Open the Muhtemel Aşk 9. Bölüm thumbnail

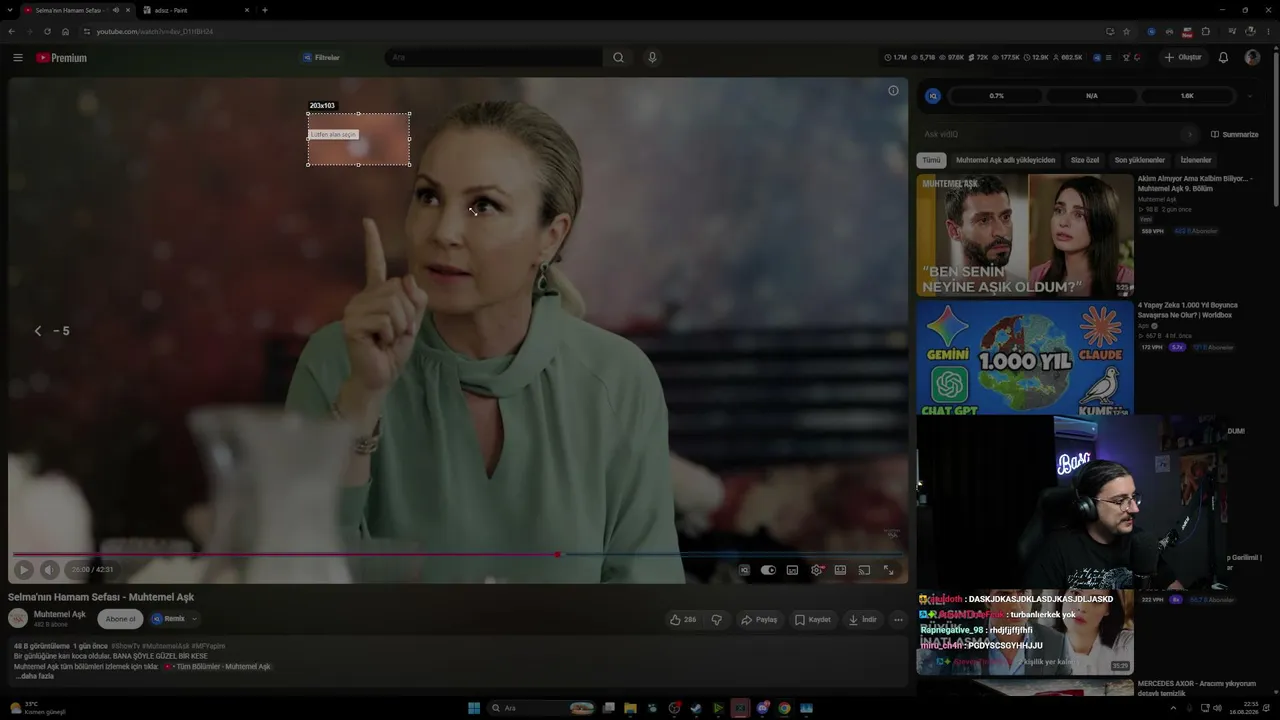coord(1025,236)
